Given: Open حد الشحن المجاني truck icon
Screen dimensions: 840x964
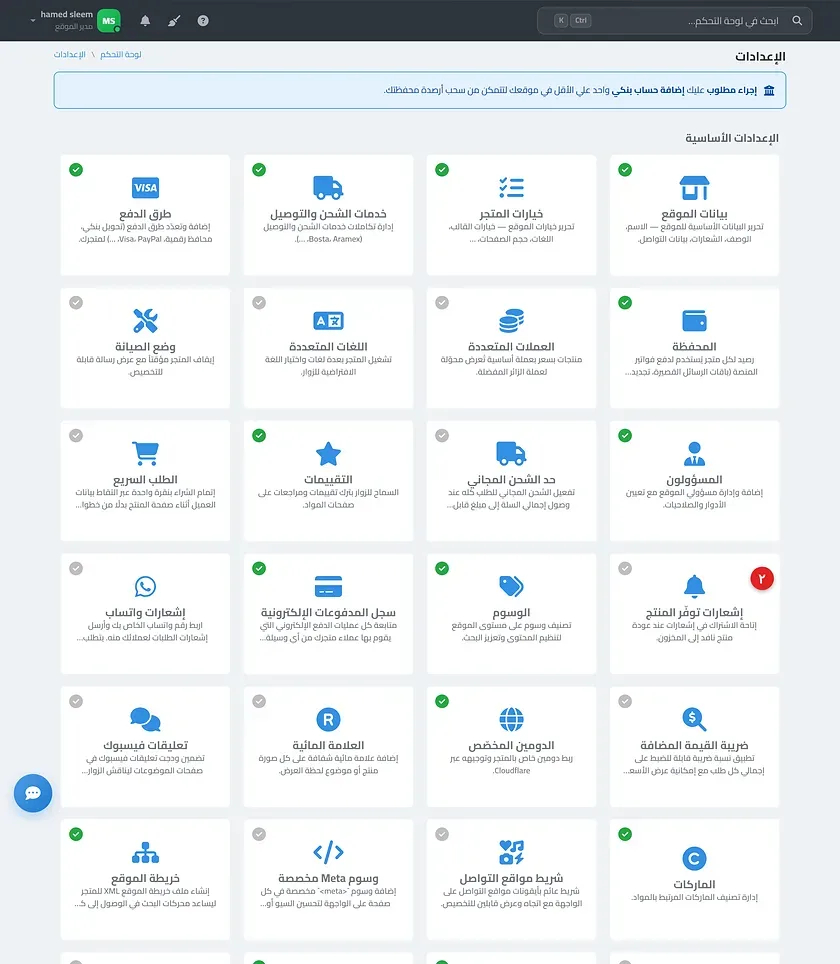Looking at the screenshot, I should 512,453.
